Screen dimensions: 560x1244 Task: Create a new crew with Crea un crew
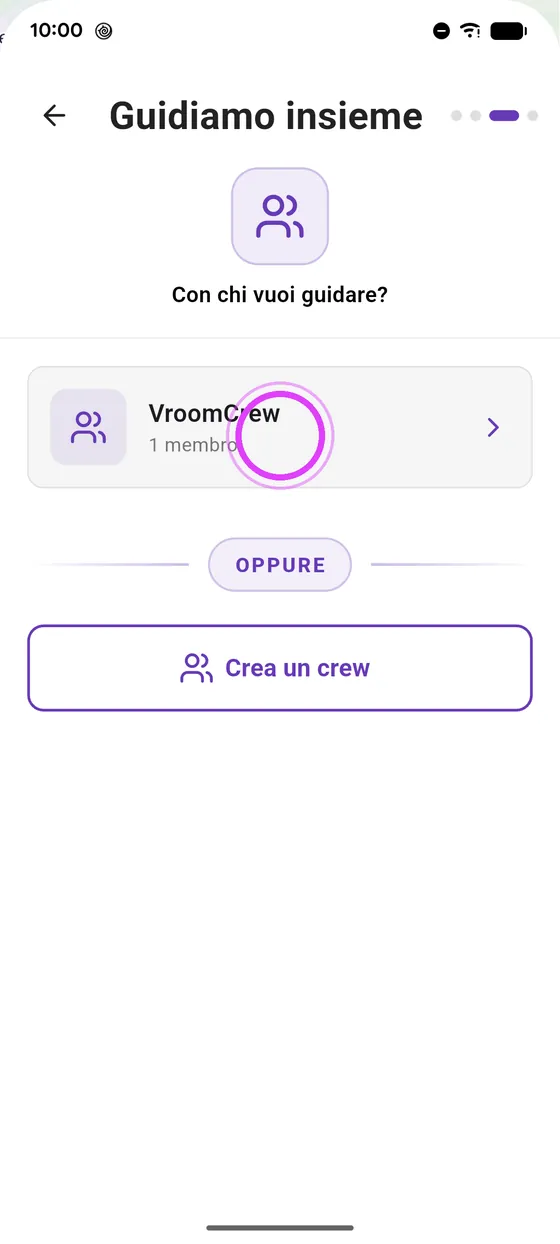click(x=280, y=668)
